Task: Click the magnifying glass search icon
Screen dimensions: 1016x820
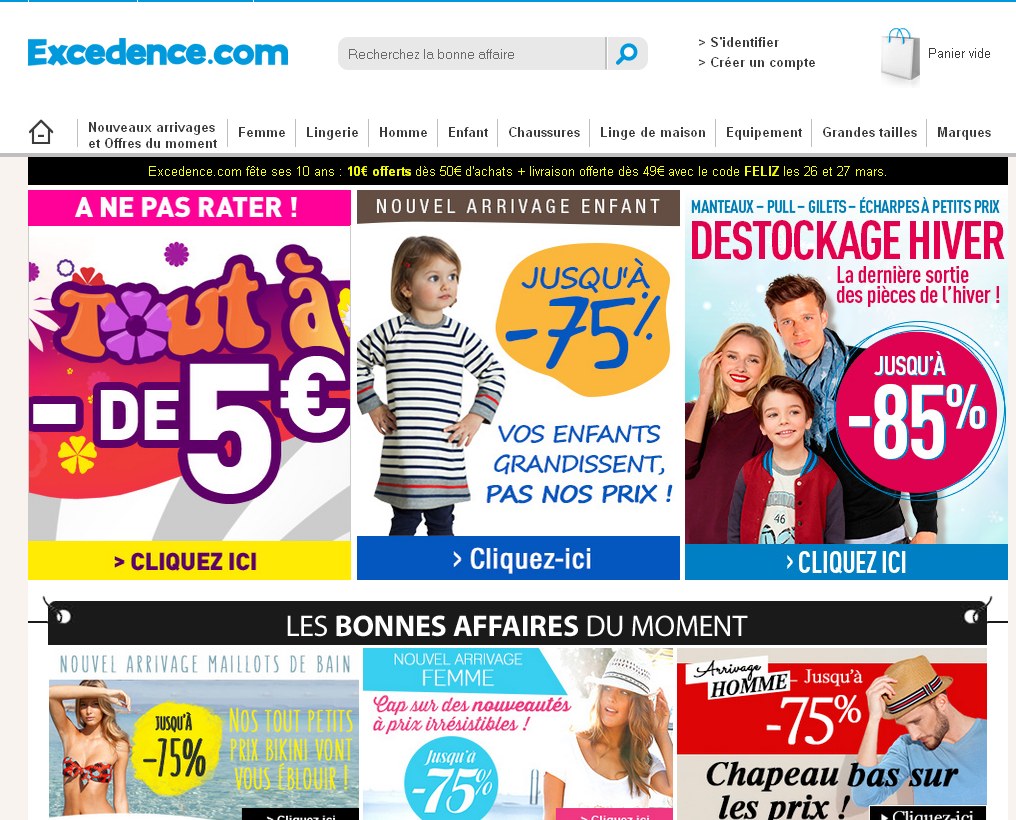Action: [627, 54]
